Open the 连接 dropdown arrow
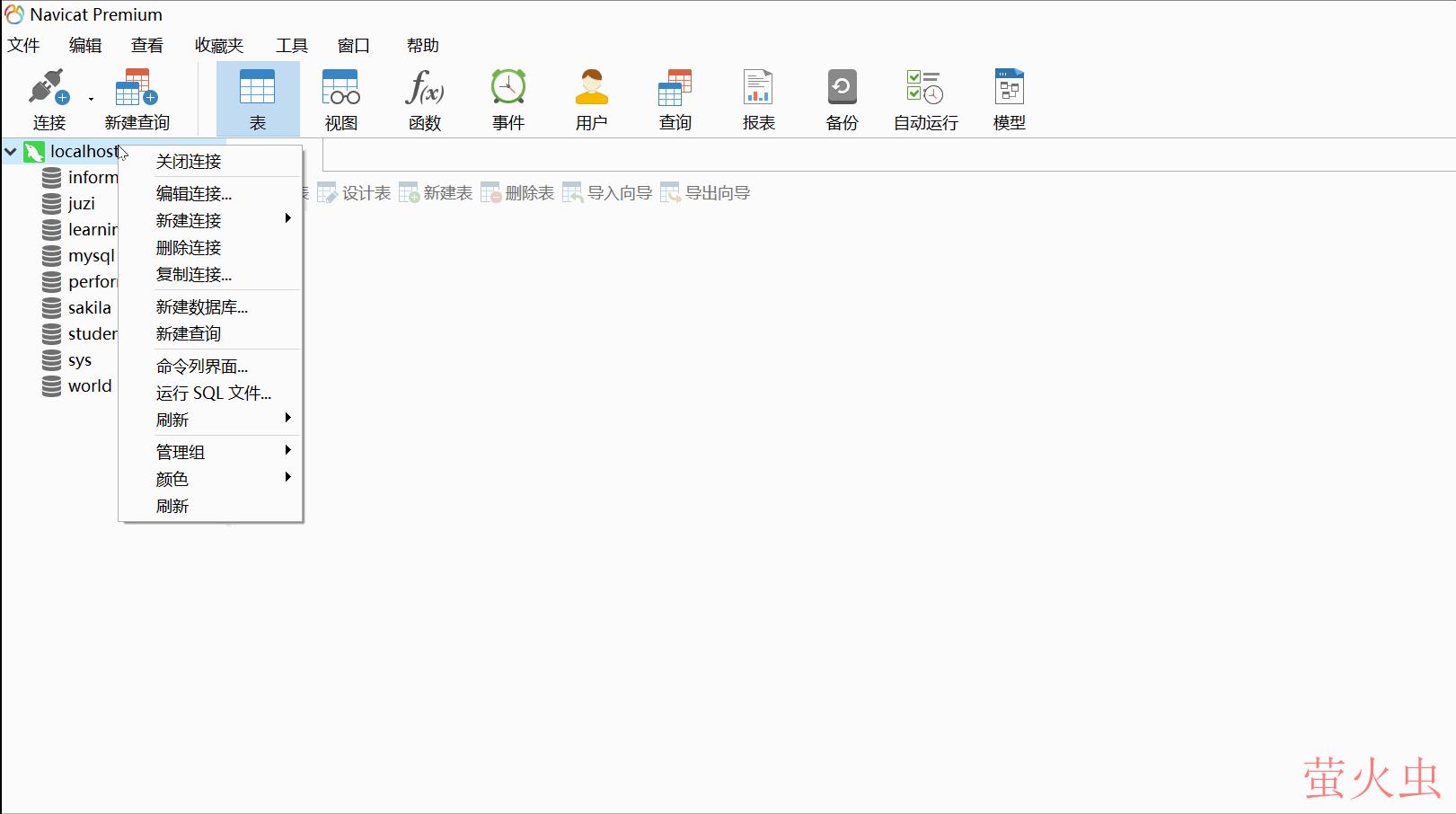The image size is (1456, 814). (x=90, y=97)
